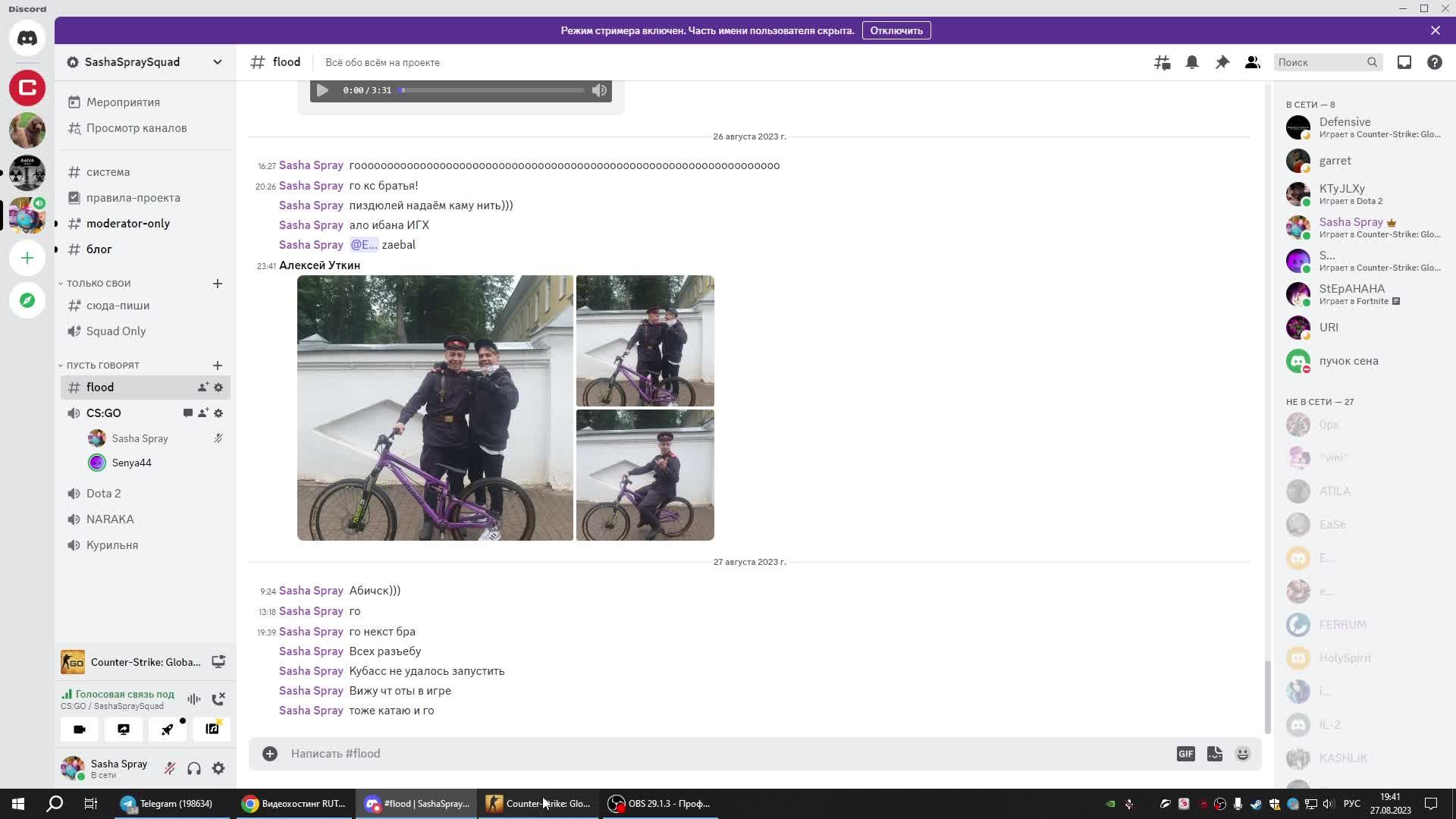Join the Dota 2 voice channel

click(104, 494)
